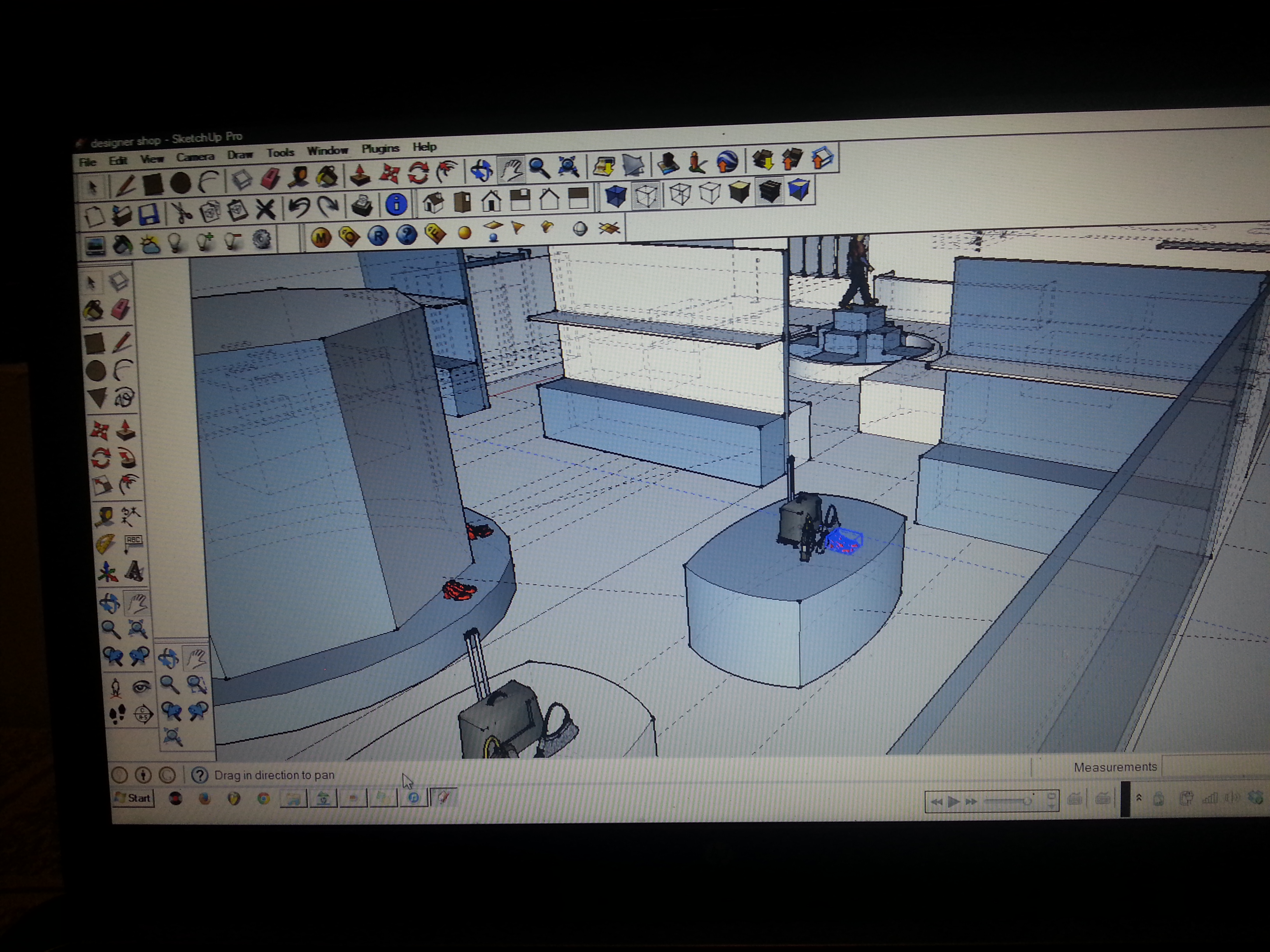
Task: Expand hidden system tray icons chevron
Action: (1138, 798)
